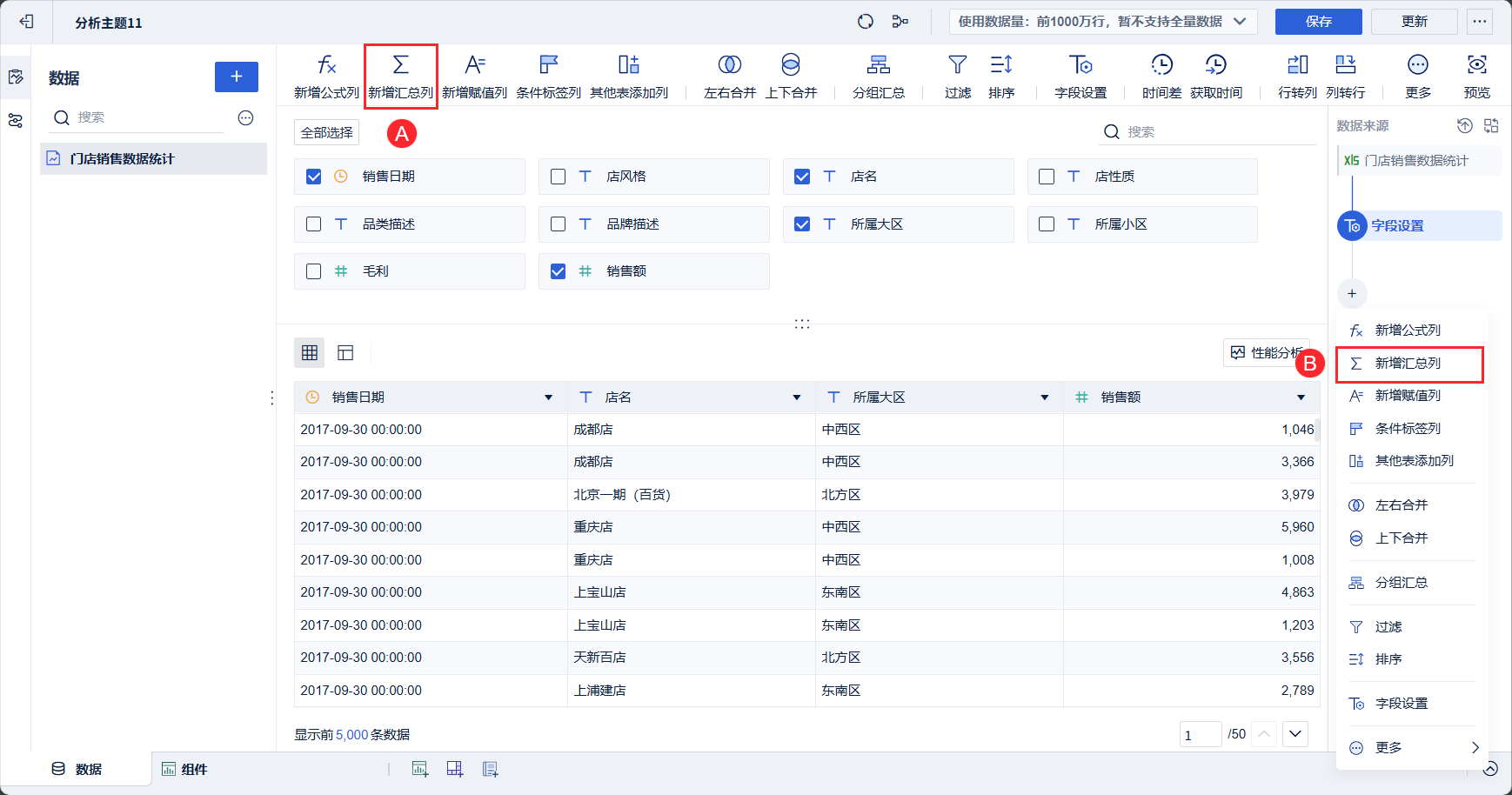Open 分组汇总 toolbar tool
1512x795 pixels.
coord(879,76)
